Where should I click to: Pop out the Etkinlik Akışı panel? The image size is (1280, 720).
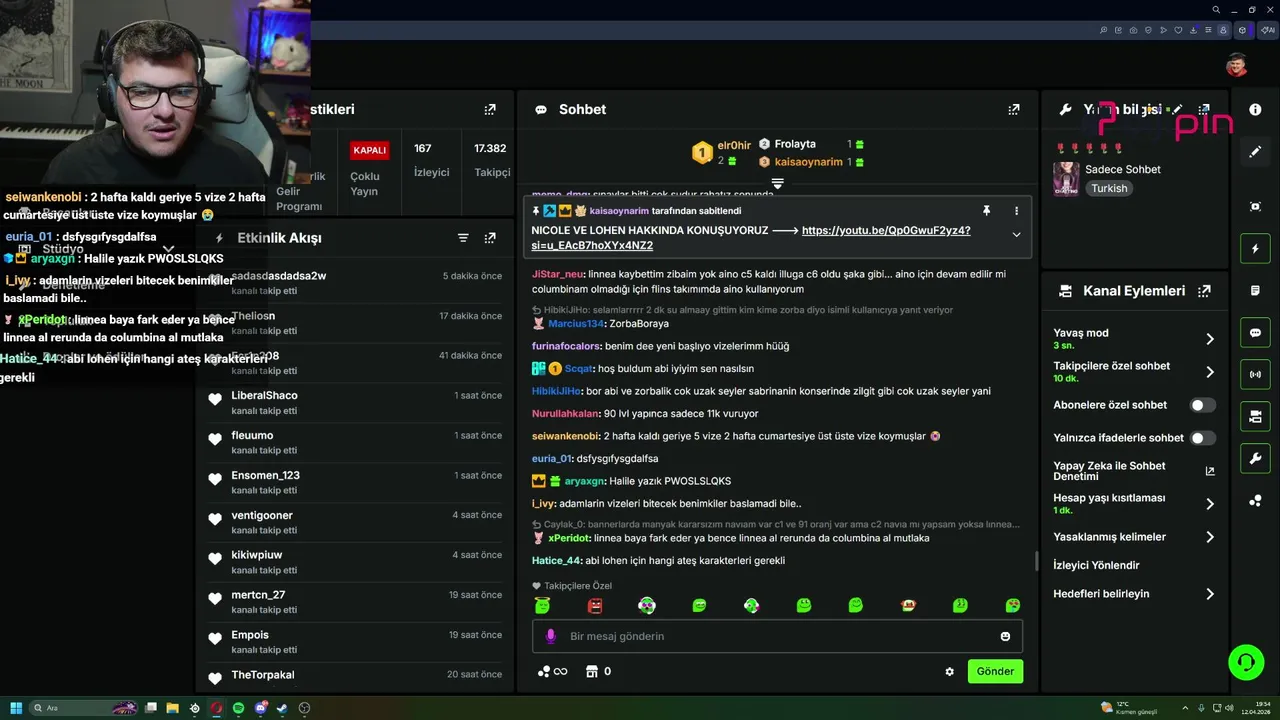490,238
